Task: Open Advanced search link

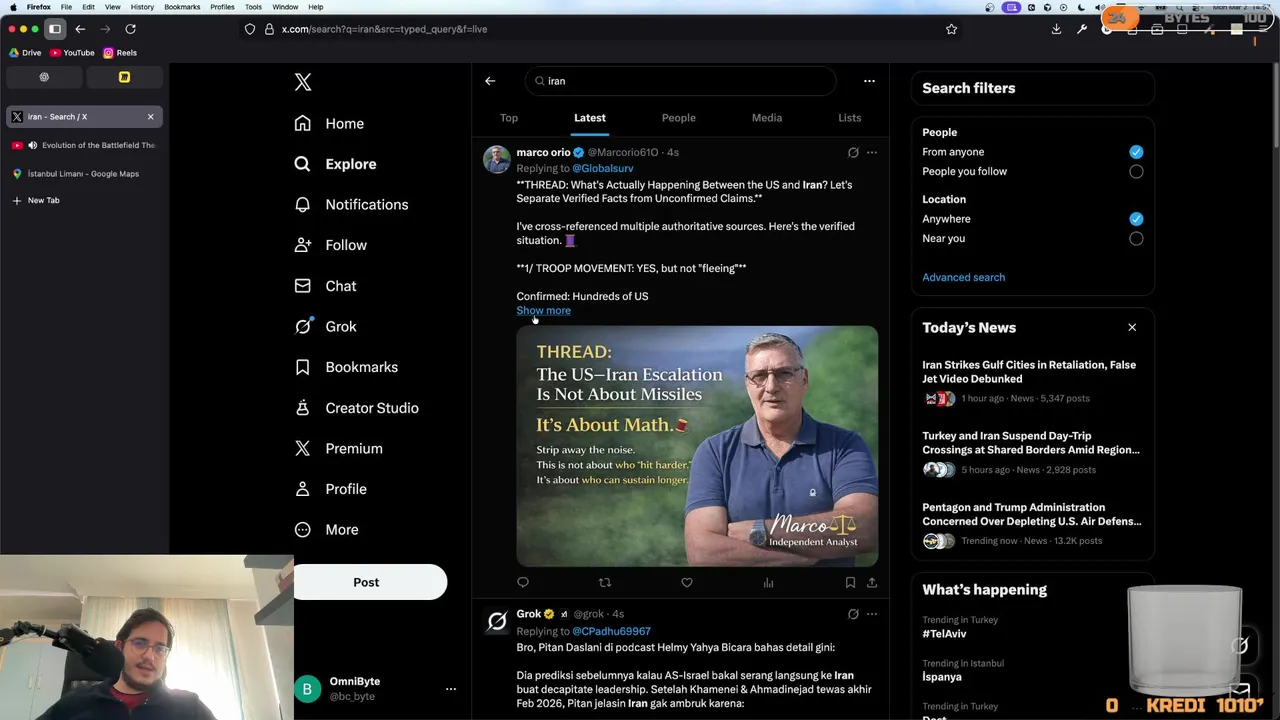Action: click(x=963, y=277)
